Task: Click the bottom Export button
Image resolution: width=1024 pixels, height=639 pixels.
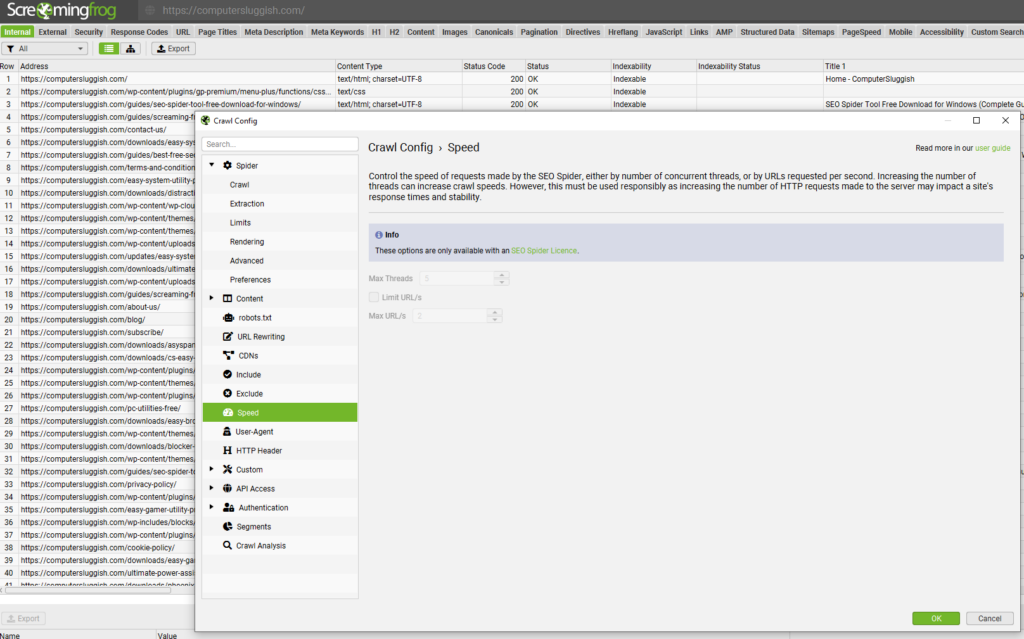Action: pyautogui.click(x=24, y=618)
